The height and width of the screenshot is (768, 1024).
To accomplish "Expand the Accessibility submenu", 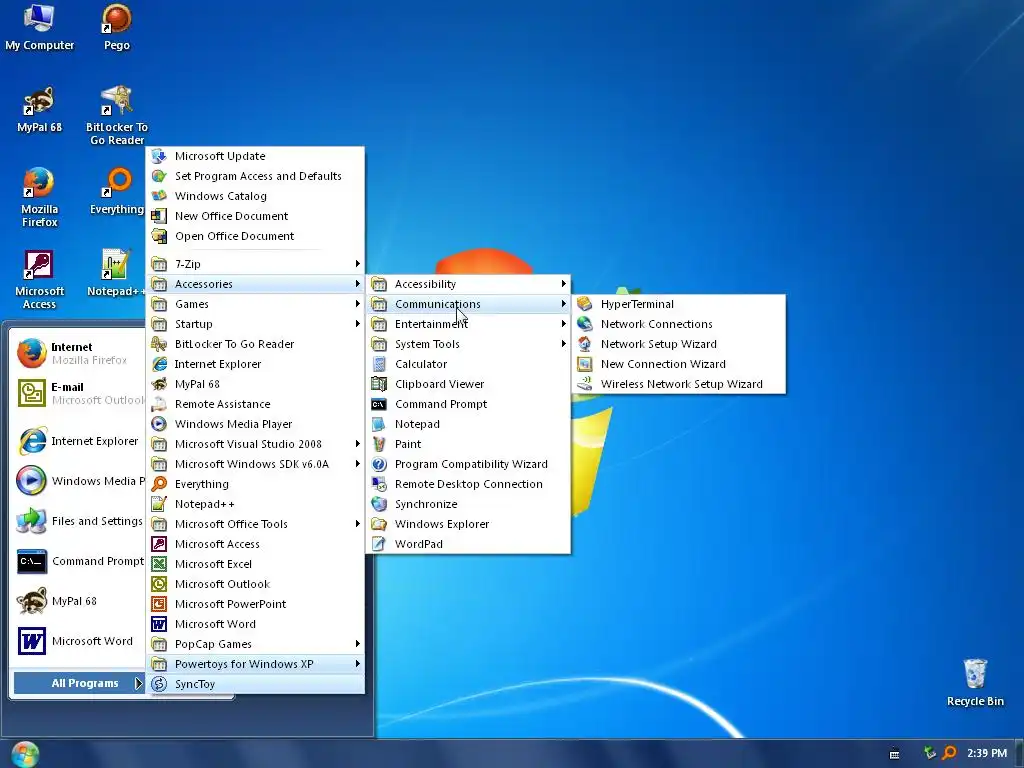I will pyautogui.click(x=468, y=284).
